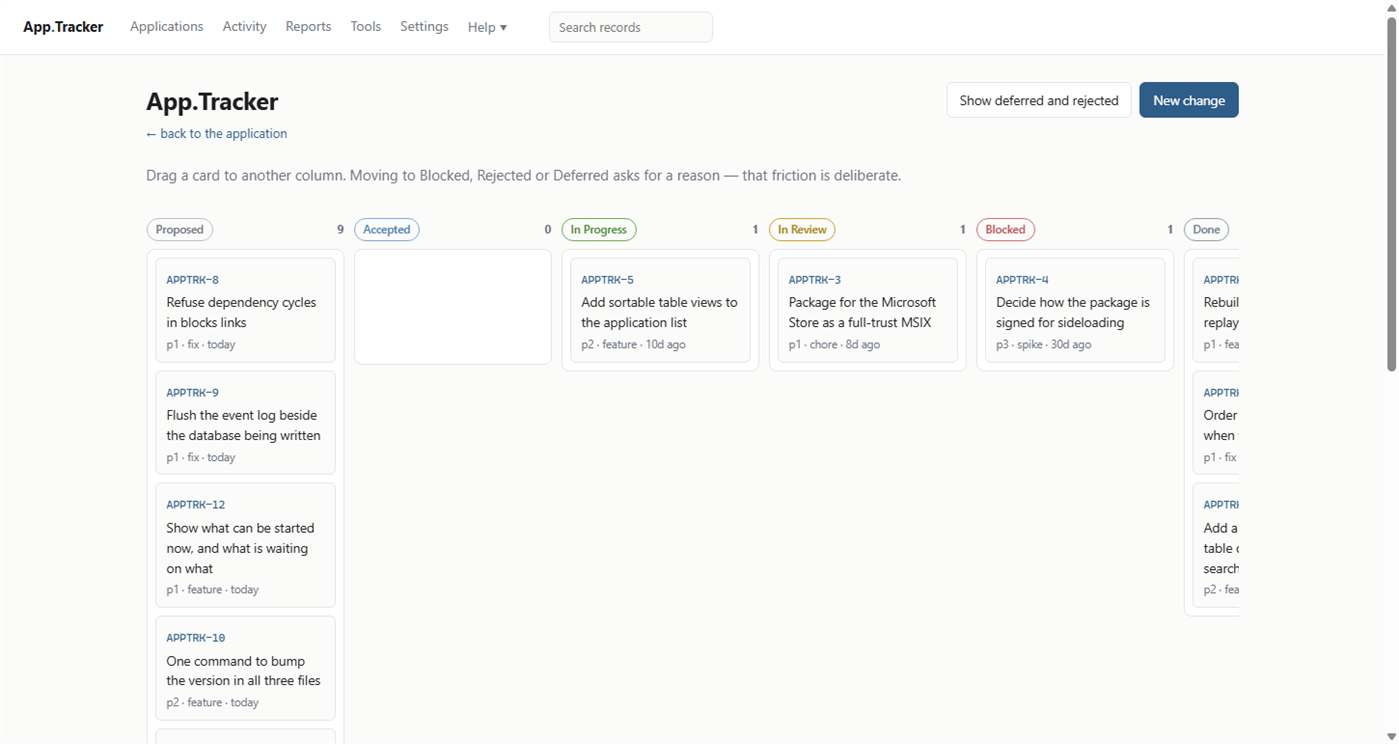Viewport: 1399px width, 744px height.
Task: Click the App.Tracker page heading
Action: pos(212,101)
